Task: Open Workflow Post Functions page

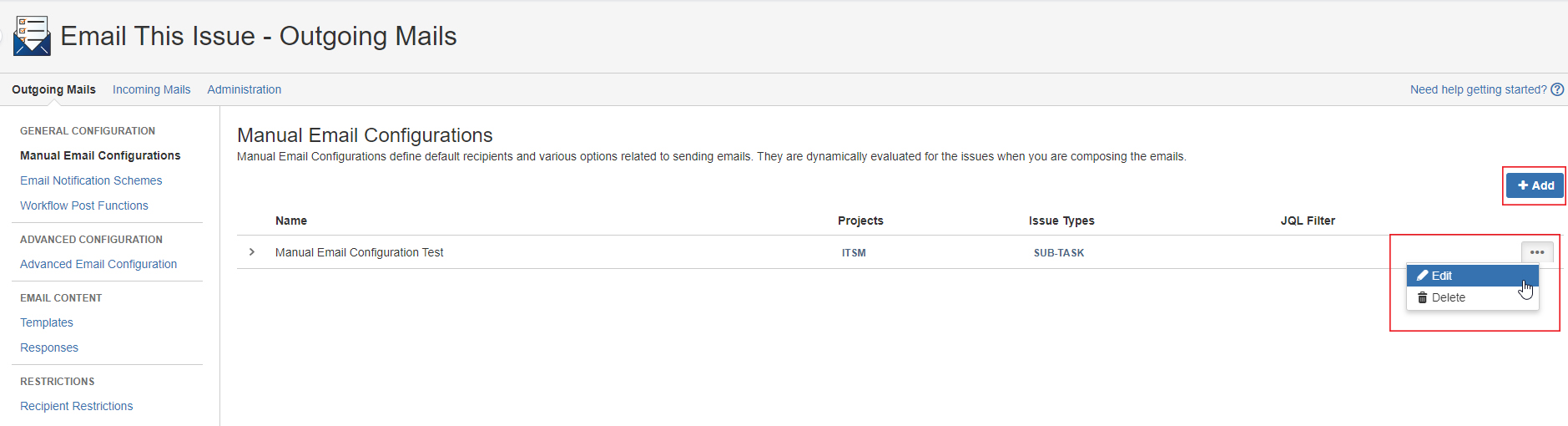Action: (84, 205)
